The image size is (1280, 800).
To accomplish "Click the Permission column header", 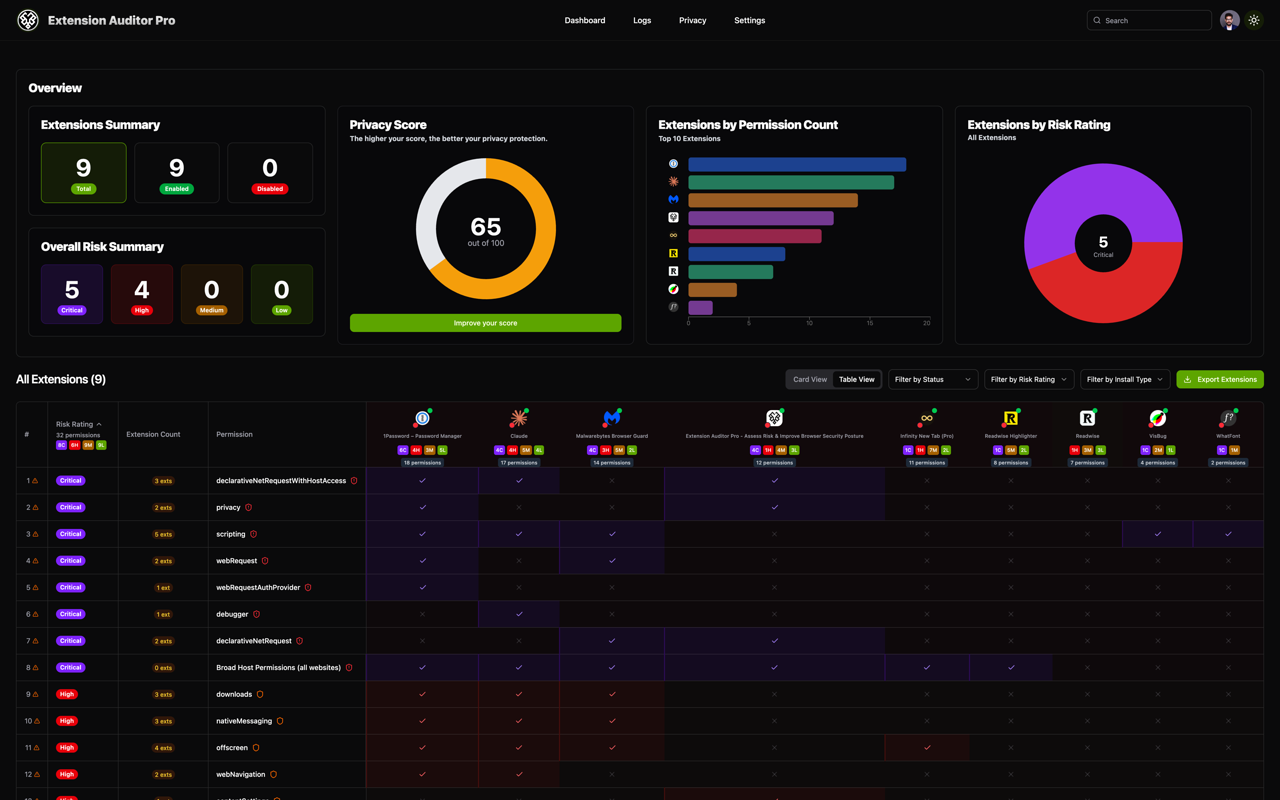I will click(234, 434).
